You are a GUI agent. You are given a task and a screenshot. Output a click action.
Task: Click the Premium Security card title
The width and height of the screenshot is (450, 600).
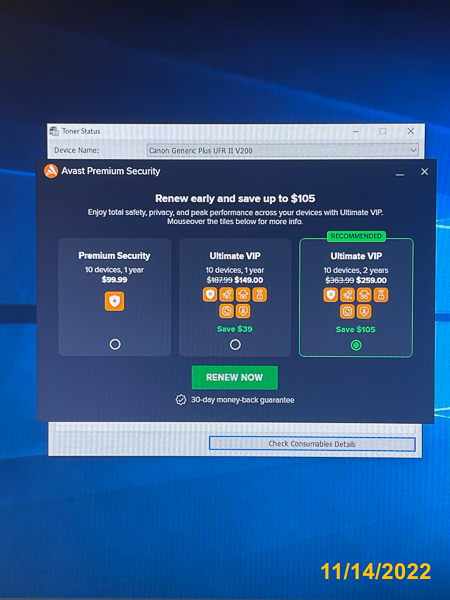[x=114, y=256]
